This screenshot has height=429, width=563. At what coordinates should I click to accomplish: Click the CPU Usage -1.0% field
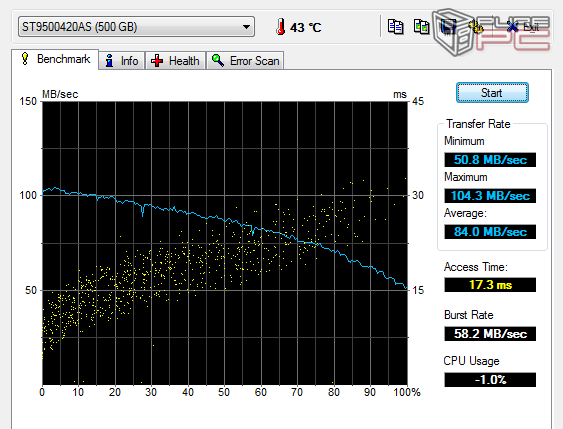[490, 380]
